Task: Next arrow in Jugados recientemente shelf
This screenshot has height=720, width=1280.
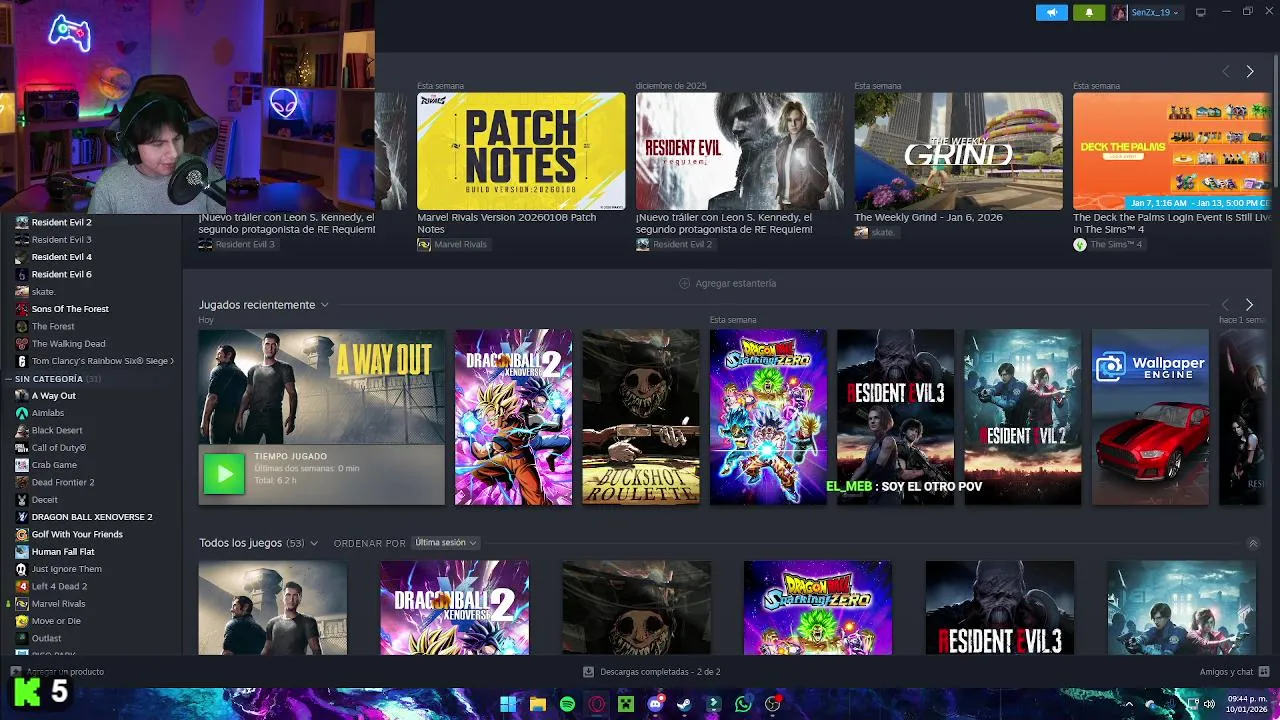Action: (x=1249, y=304)
